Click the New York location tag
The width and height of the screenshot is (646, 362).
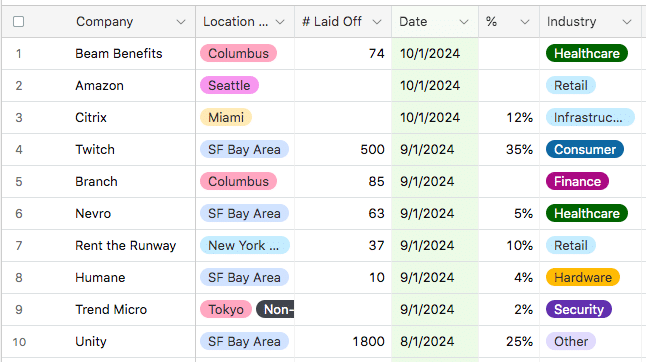[245, 245]
